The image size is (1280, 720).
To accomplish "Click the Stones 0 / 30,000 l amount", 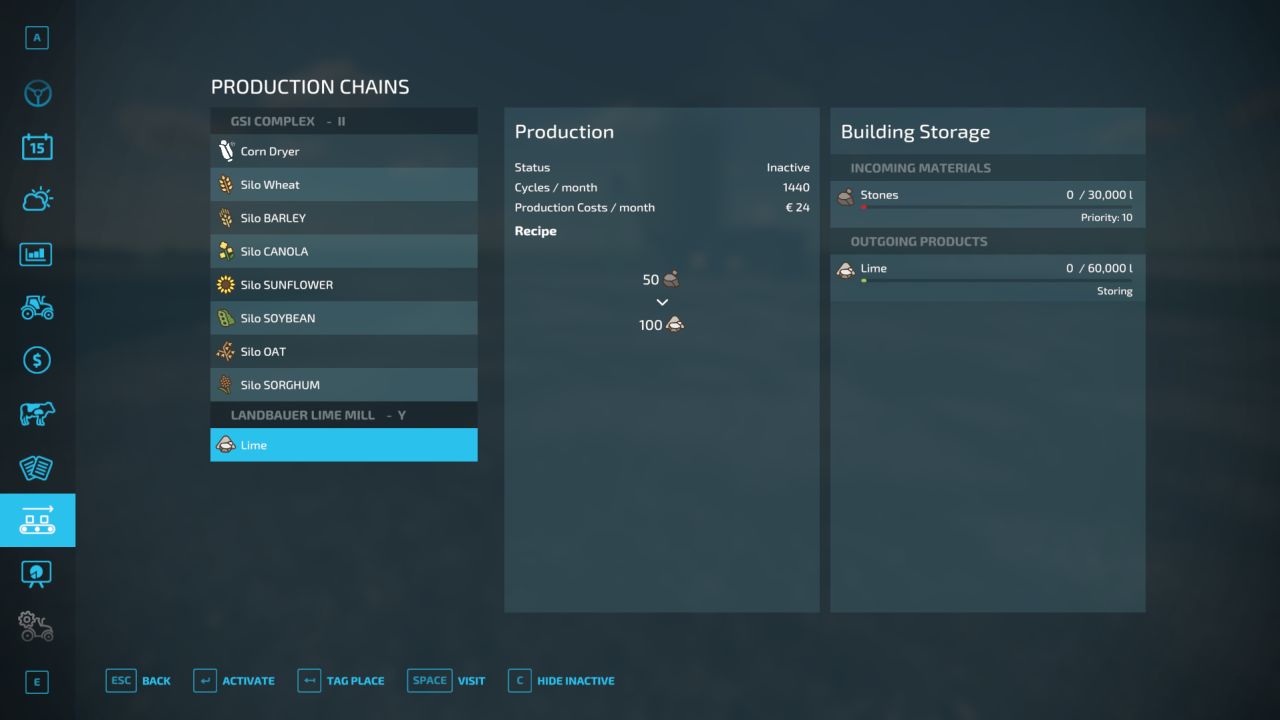I will [x=1099, y=195].
